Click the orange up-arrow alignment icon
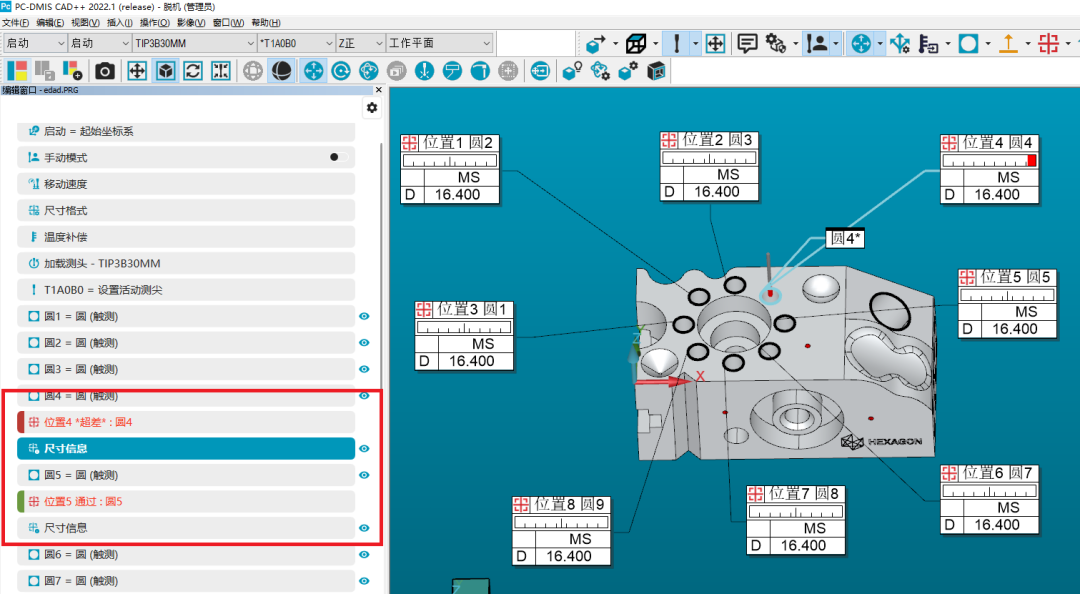 (1008, 43)
